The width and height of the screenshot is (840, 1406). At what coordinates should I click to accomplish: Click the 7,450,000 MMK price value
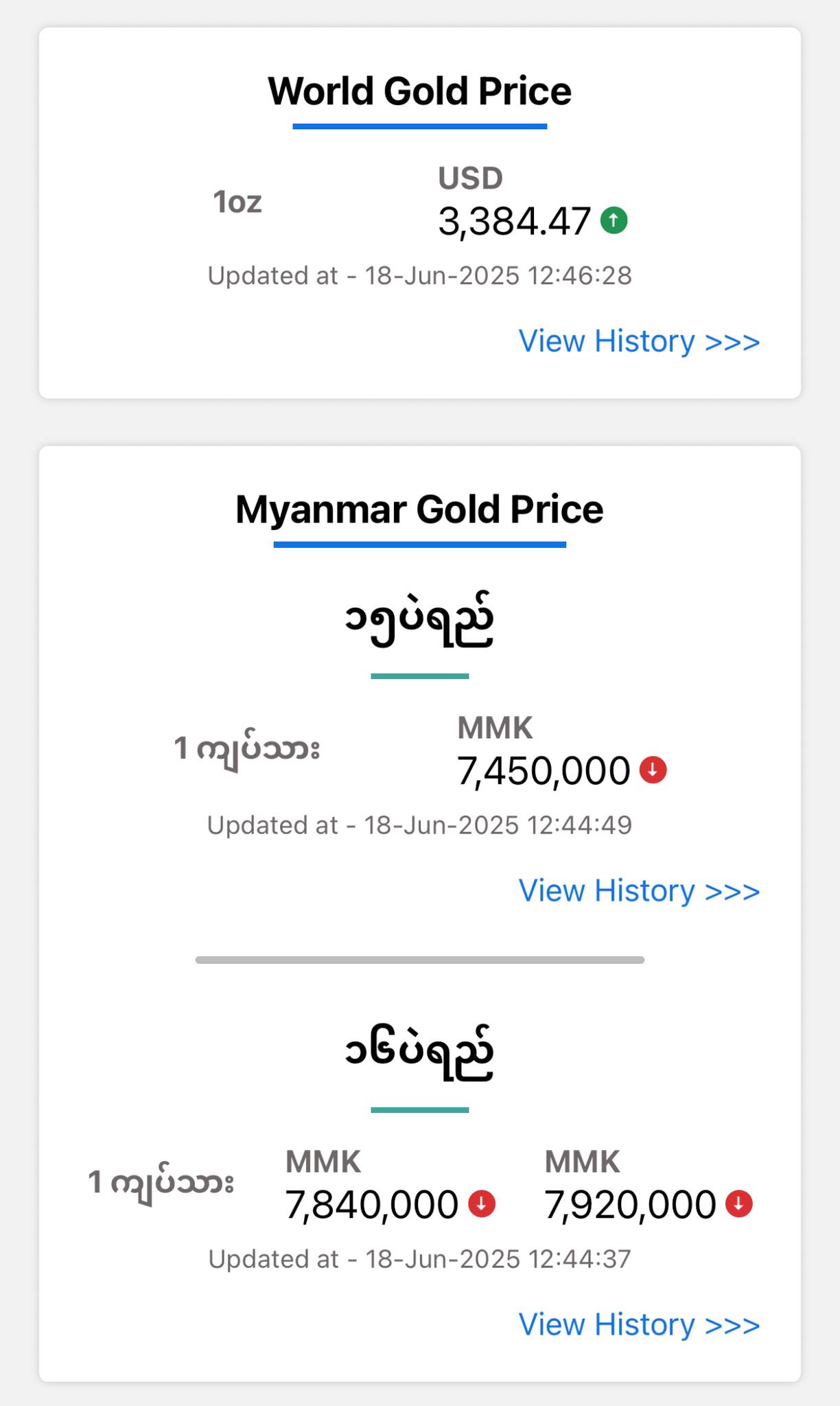[544, 771]
